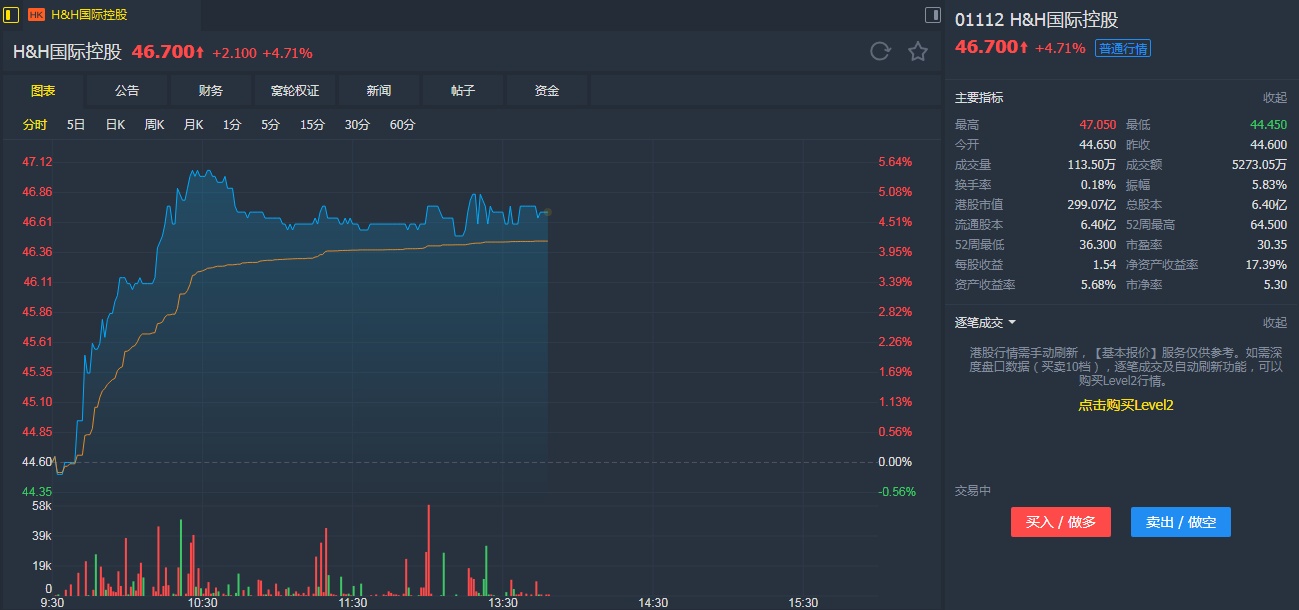This screenshot has height=610, width=1299.
Task: Toggle the right panel layout icon
Action: (x=932, y=15)
